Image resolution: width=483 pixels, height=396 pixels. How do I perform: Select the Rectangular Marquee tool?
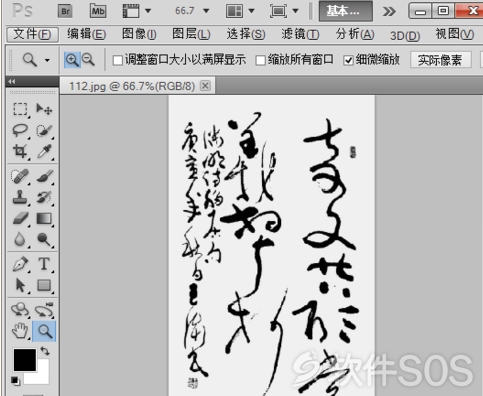pos(20,109)
